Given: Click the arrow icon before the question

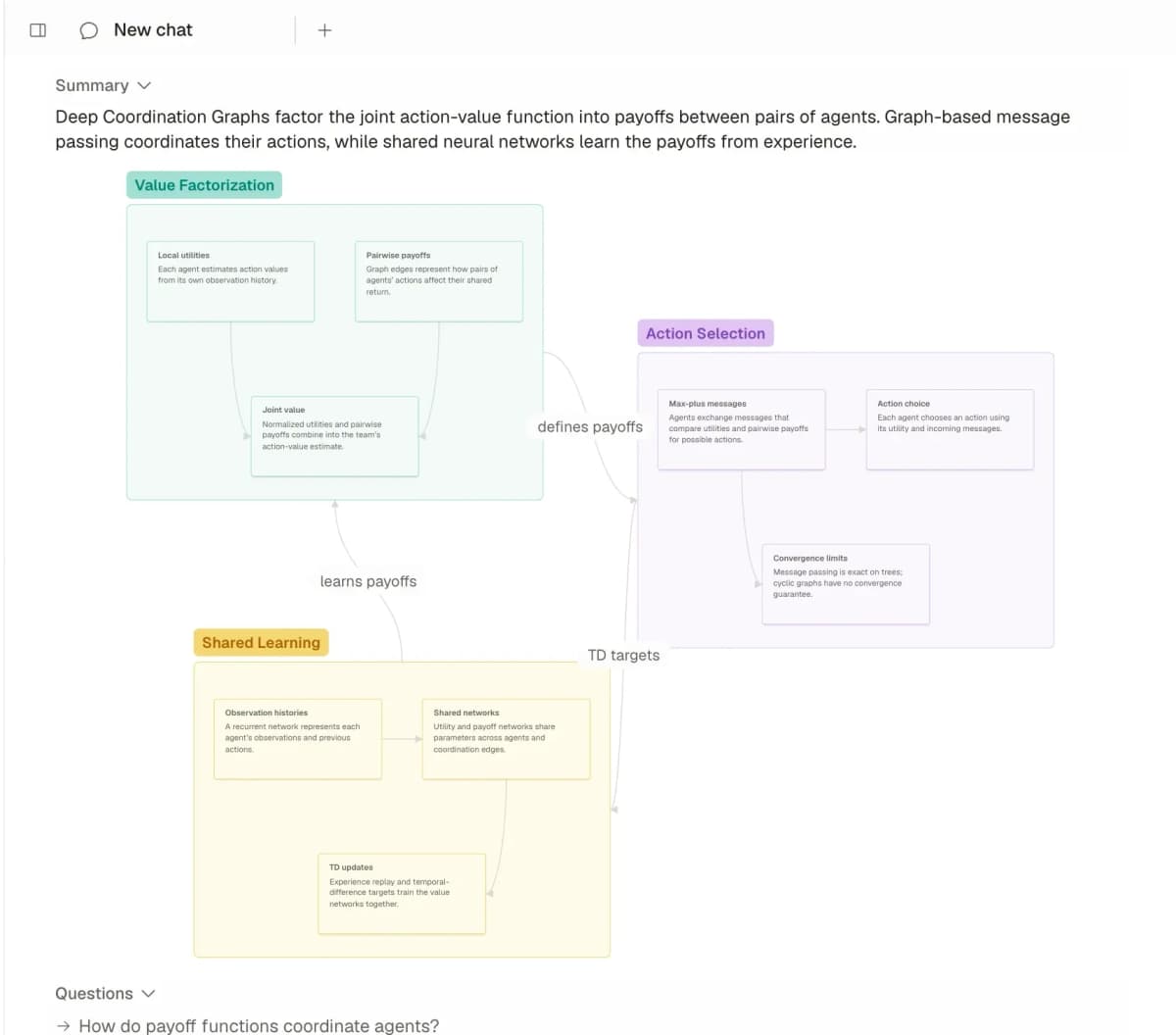Looking at the screenshot, I should point(64,1026).
